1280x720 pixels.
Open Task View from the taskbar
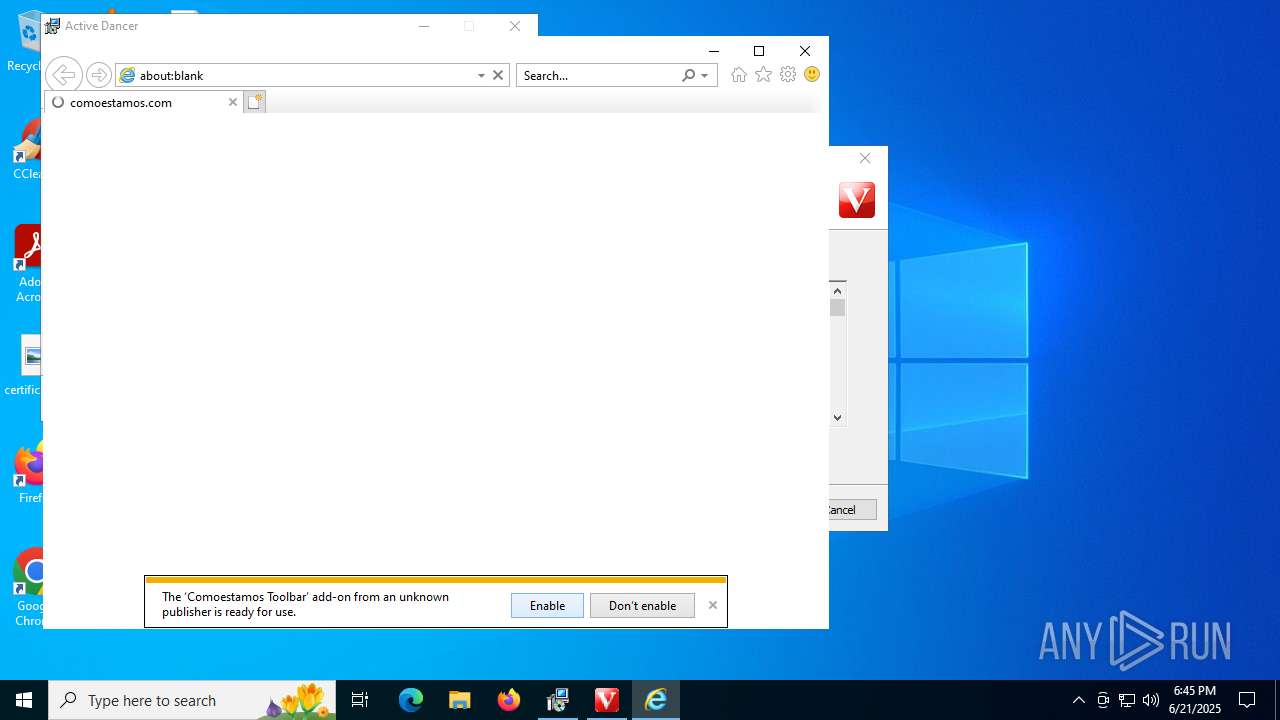360,700
